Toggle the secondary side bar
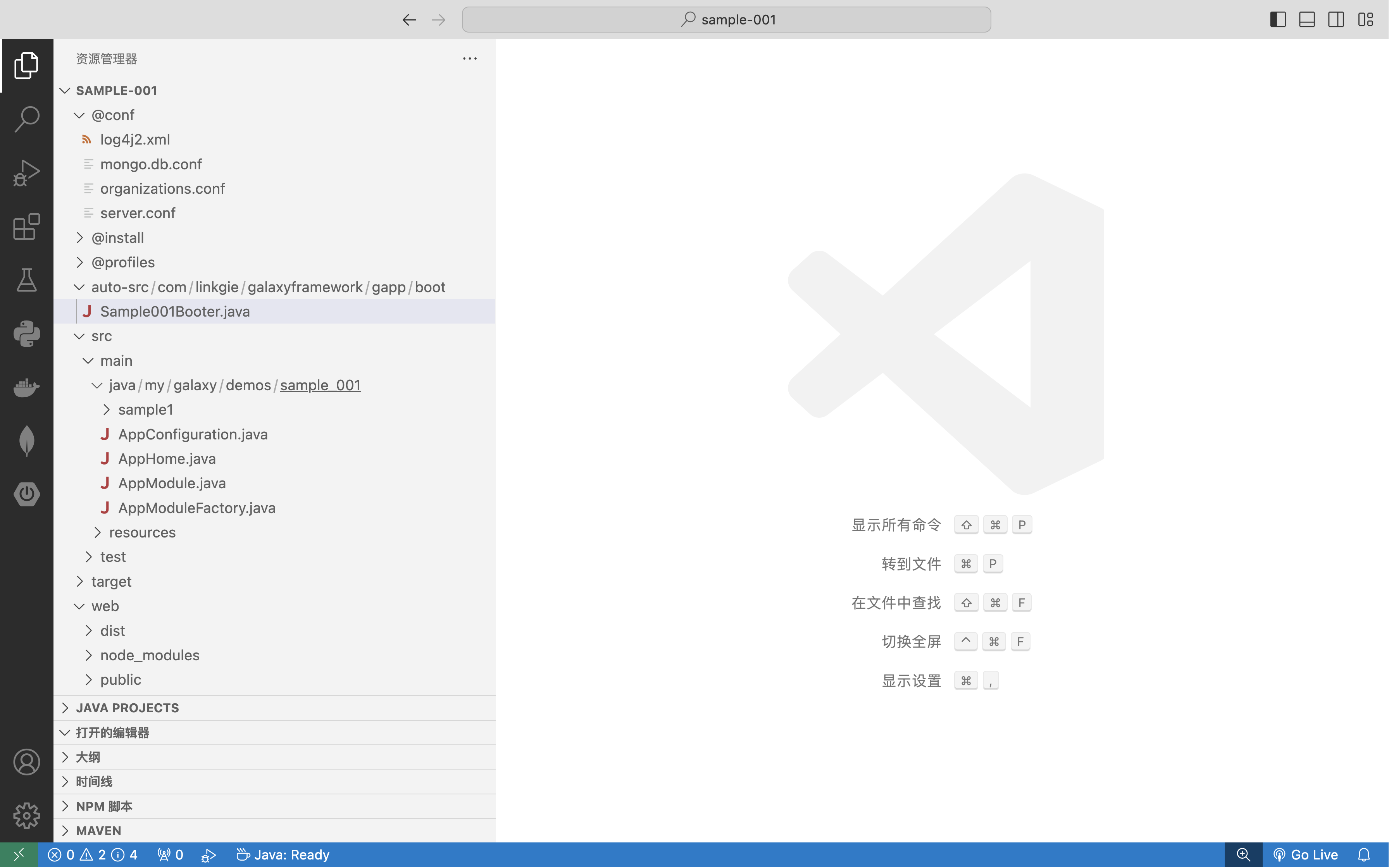Image resolution: width=1389 pixels, height=868 pixels. (1336, 19)
